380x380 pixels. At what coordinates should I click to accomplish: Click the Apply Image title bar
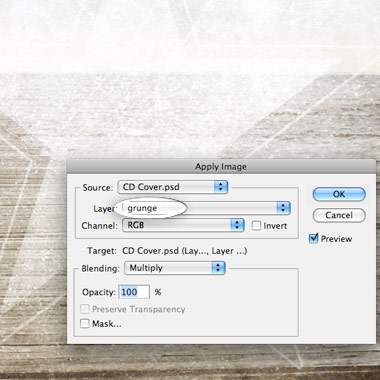221,166
